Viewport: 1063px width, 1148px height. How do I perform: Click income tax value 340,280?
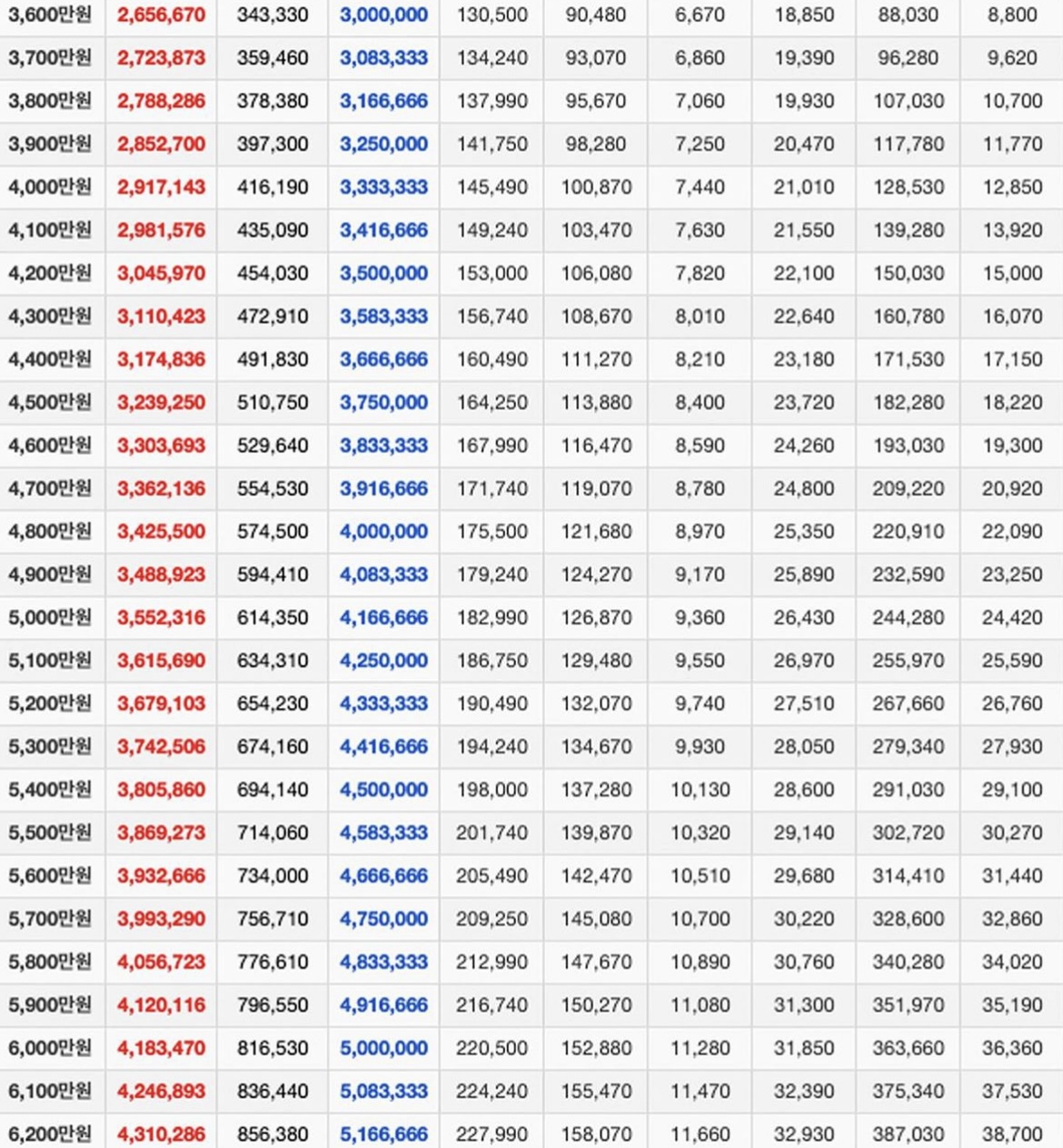(909, 962)
